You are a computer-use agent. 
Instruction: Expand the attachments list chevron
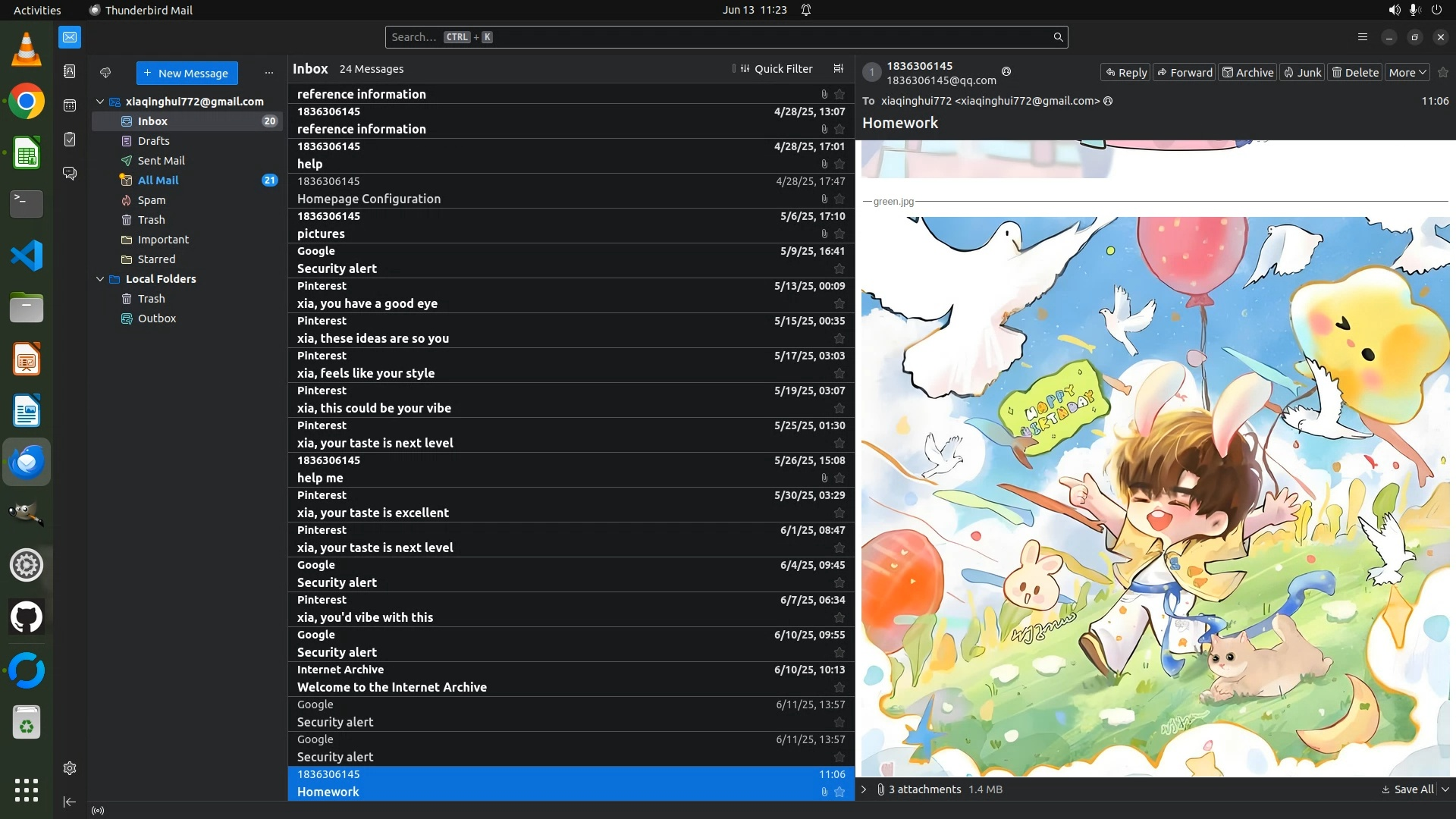point(864,789)
